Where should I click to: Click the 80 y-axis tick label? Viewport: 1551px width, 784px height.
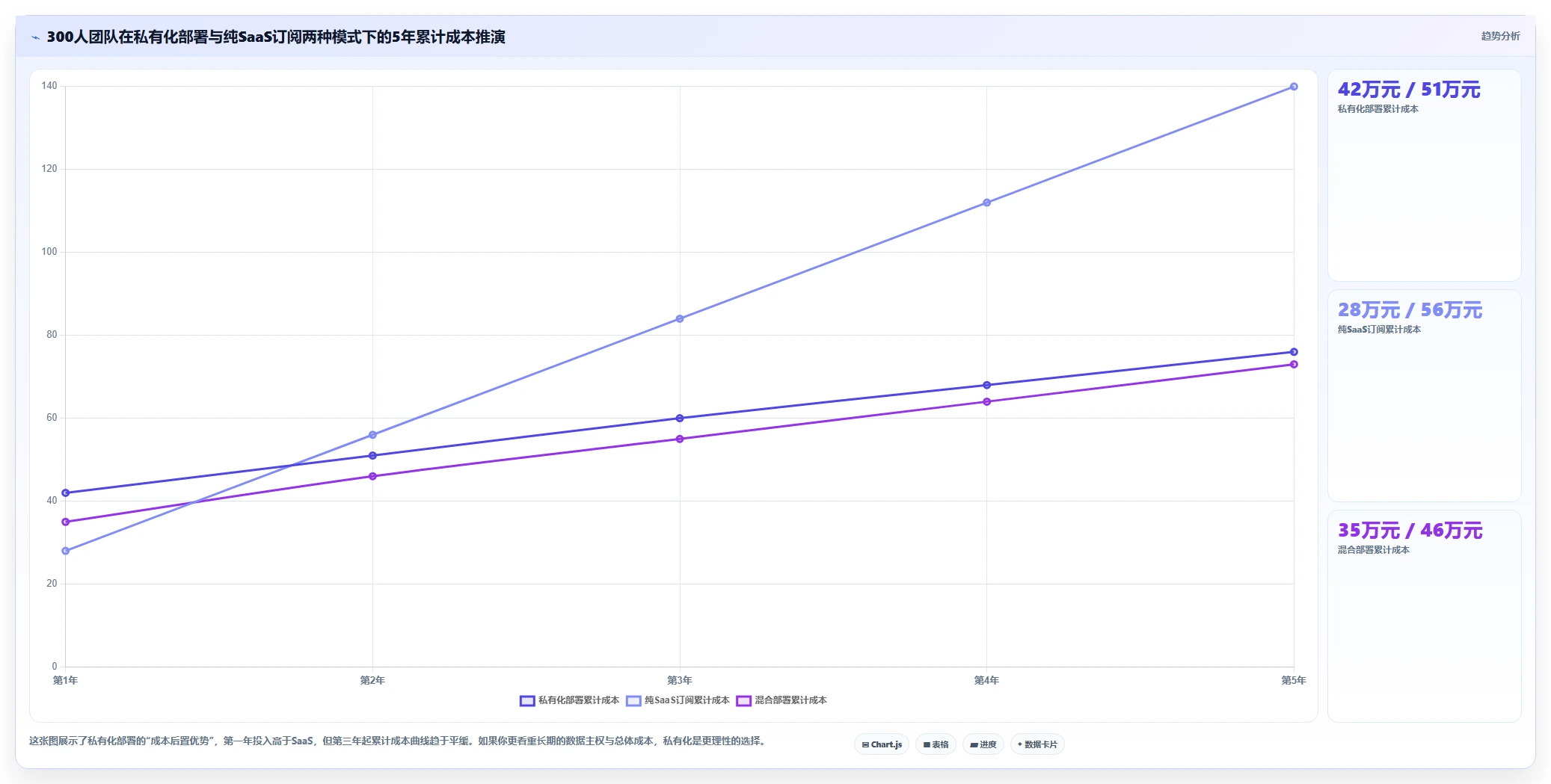(x=52, y=335)
